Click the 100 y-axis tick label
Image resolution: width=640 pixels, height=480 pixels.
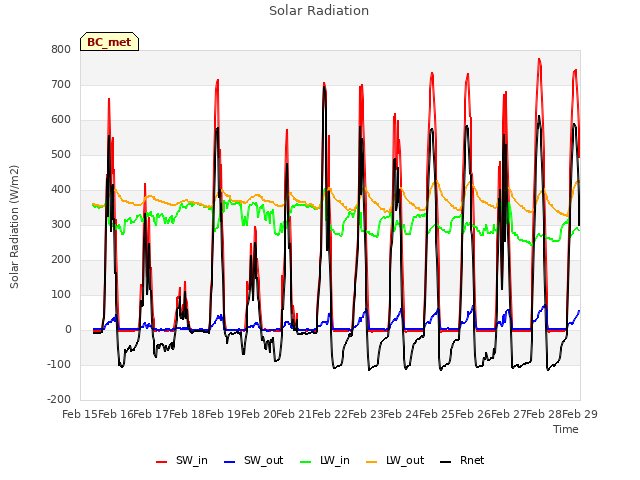pyautogui.click(x=61, y=295)
